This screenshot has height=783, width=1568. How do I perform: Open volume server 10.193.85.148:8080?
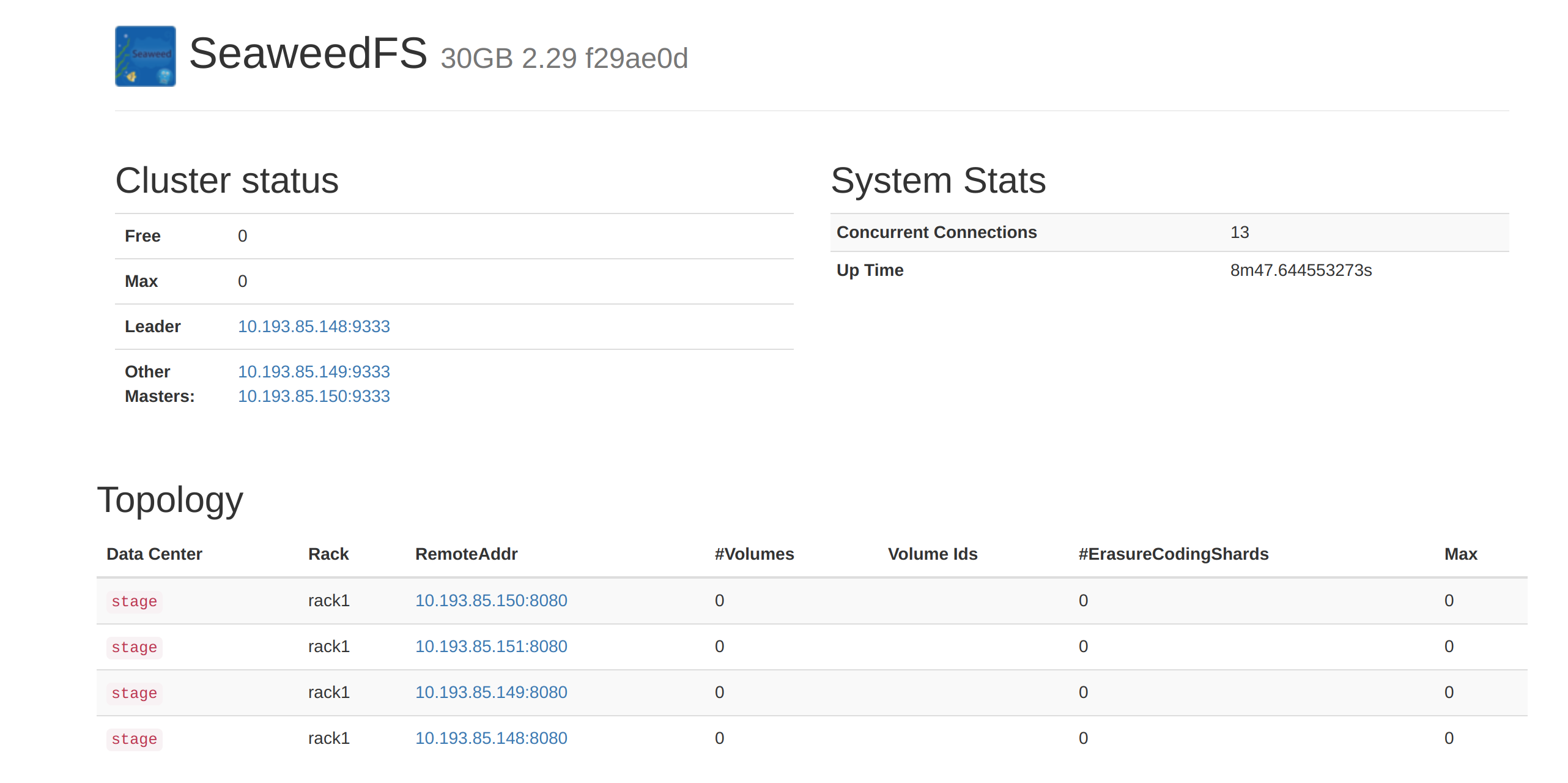(491, 738)
